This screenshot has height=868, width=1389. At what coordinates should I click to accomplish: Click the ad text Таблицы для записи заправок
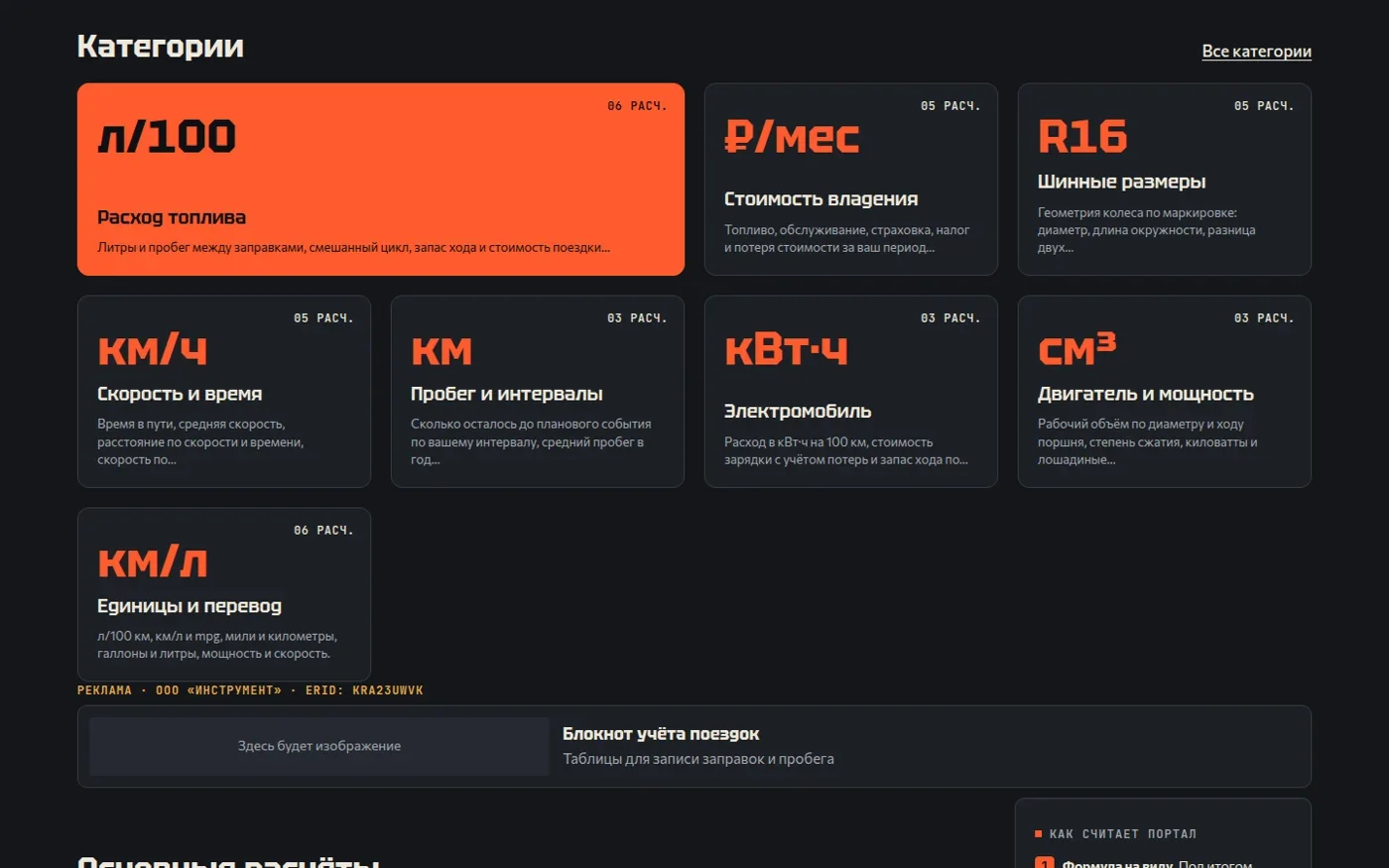click(698, 759)
